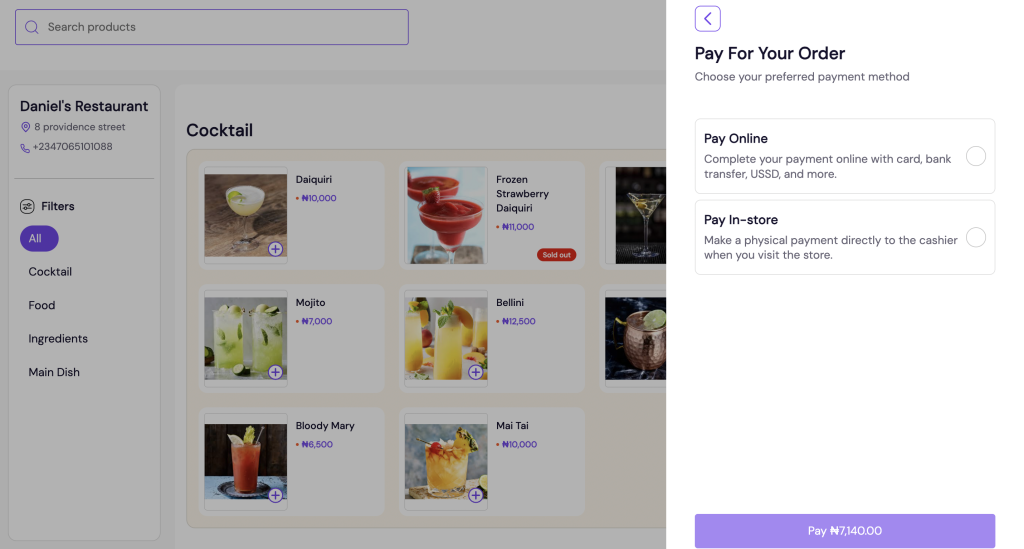Add Mai Tai with plus icon

pyautogui.click(x=475, y=495)
